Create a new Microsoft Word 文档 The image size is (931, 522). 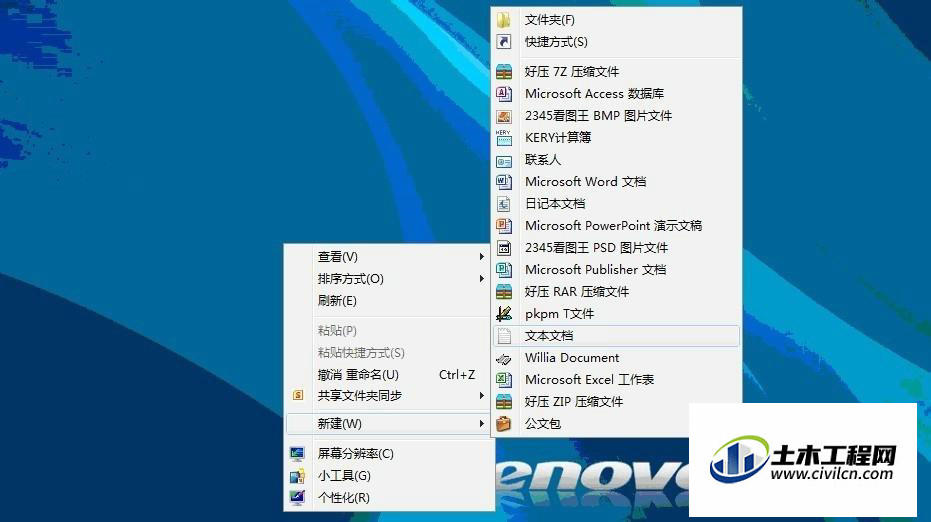(616, 182)
